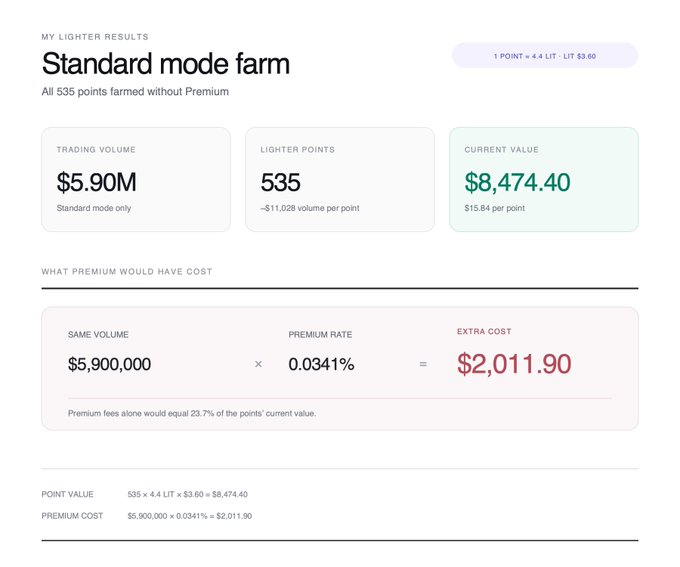Select the Trading Volume card
Screen dimensions: 680x567
tap(136, 179)
